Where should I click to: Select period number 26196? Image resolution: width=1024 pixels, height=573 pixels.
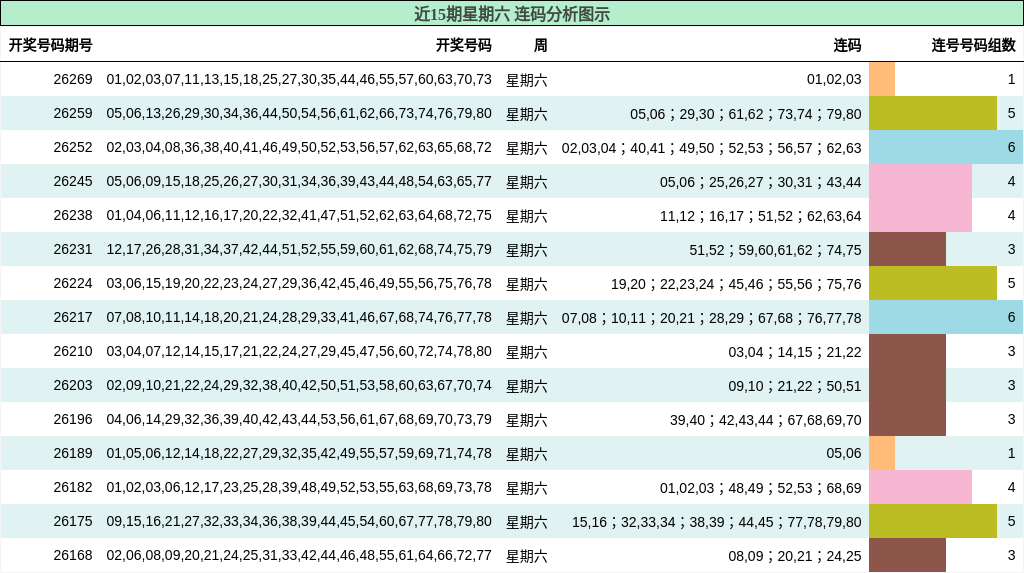73,419
